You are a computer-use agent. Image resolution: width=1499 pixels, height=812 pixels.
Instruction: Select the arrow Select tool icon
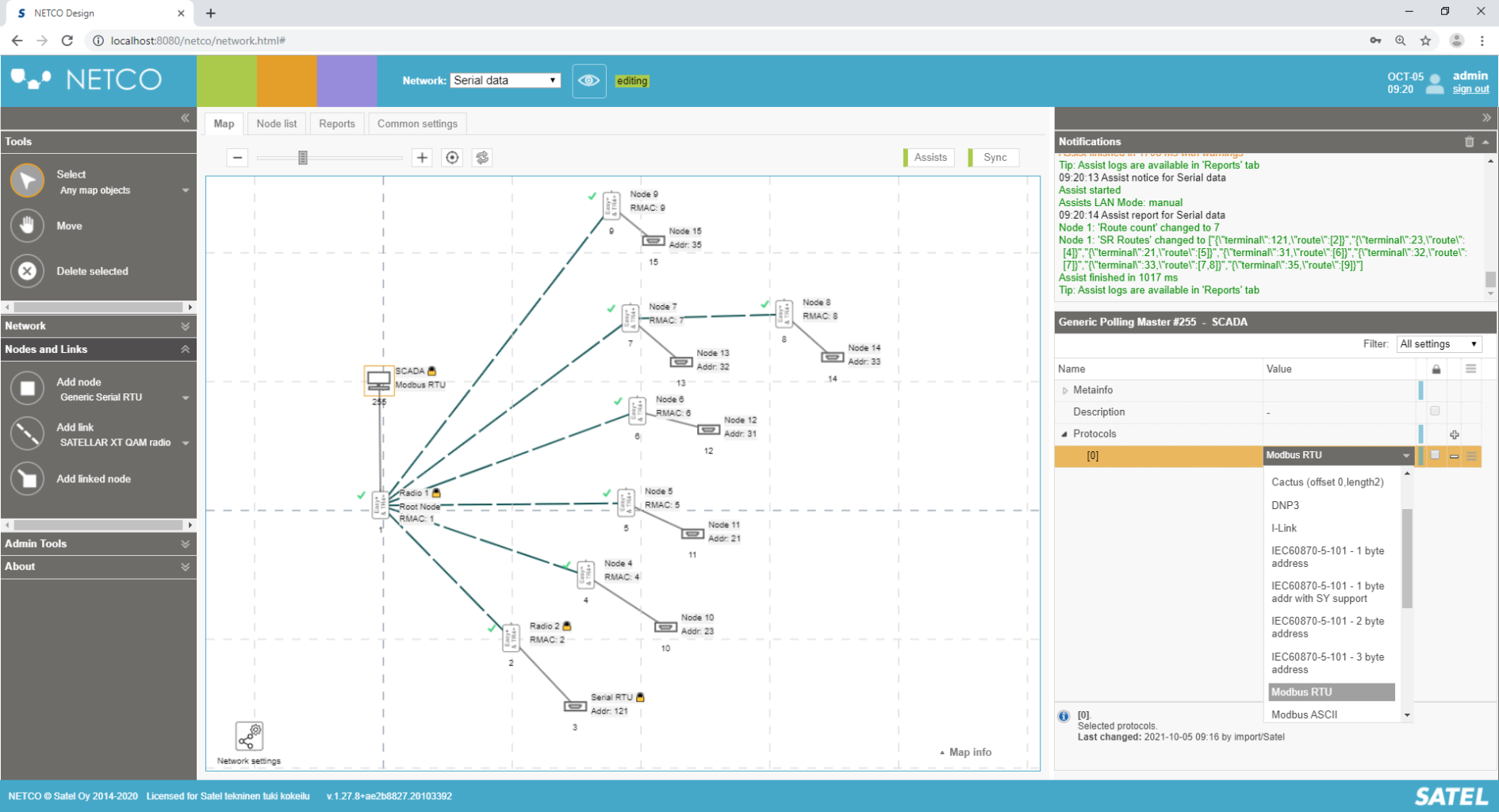[27, 181]
